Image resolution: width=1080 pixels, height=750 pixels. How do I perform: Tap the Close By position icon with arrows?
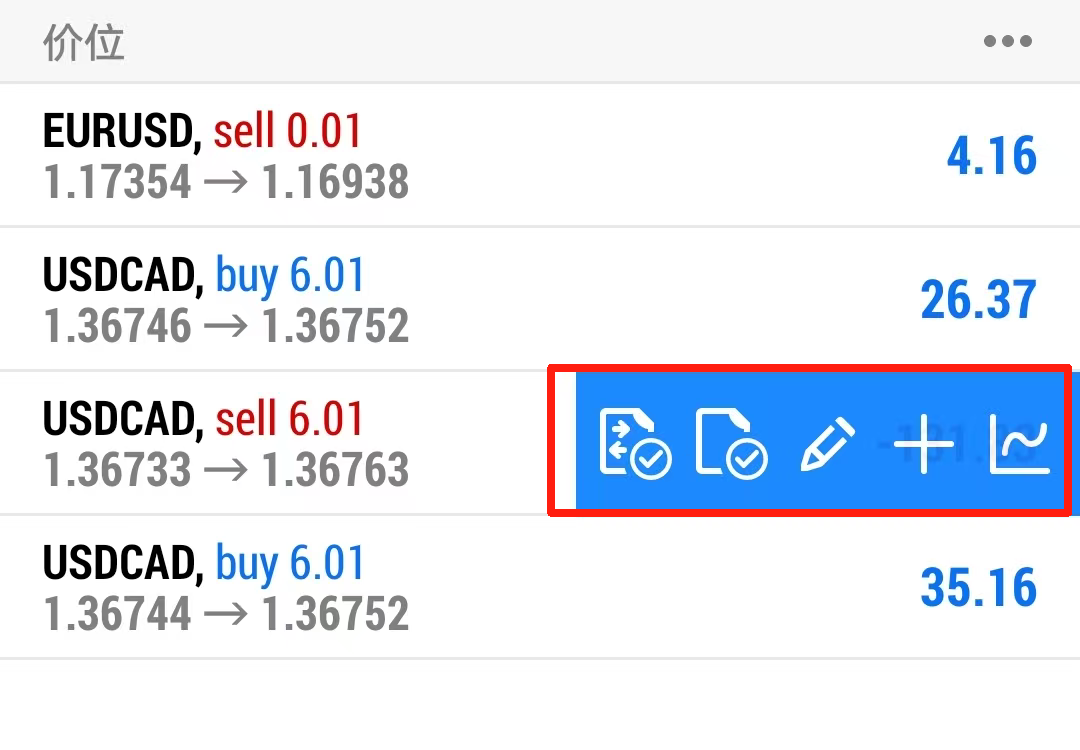pos(635,442)
